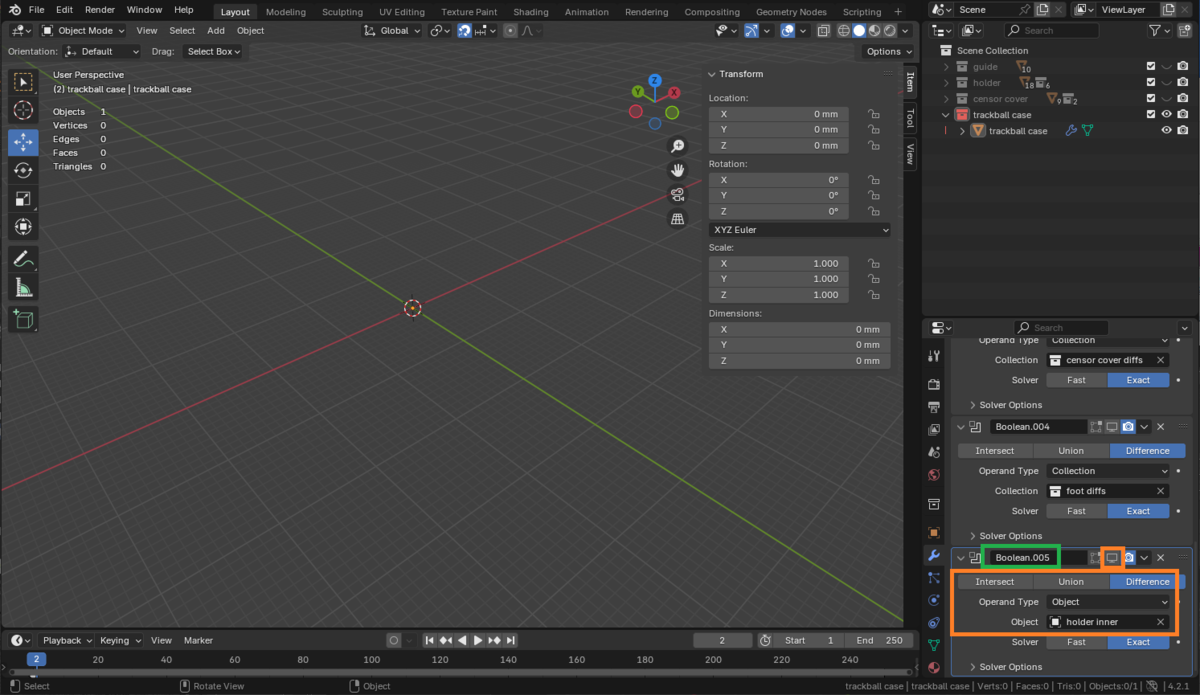Activate the Scale tool
The image size is (1200, 695).
tap(23, 199)
